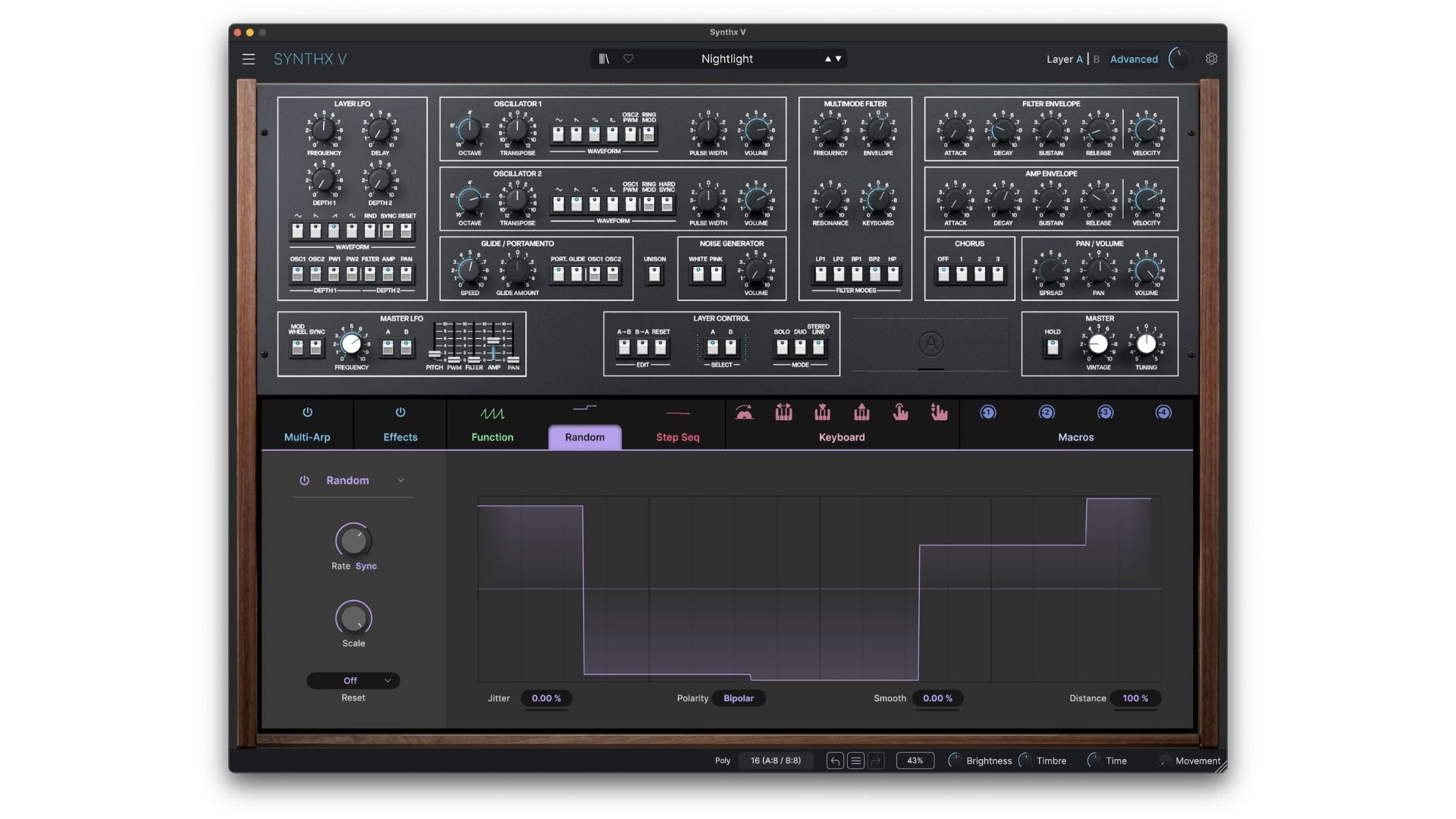Select the single-finger touch keyboard icon
Screen dimensions: 1456x819
(900, 413)
